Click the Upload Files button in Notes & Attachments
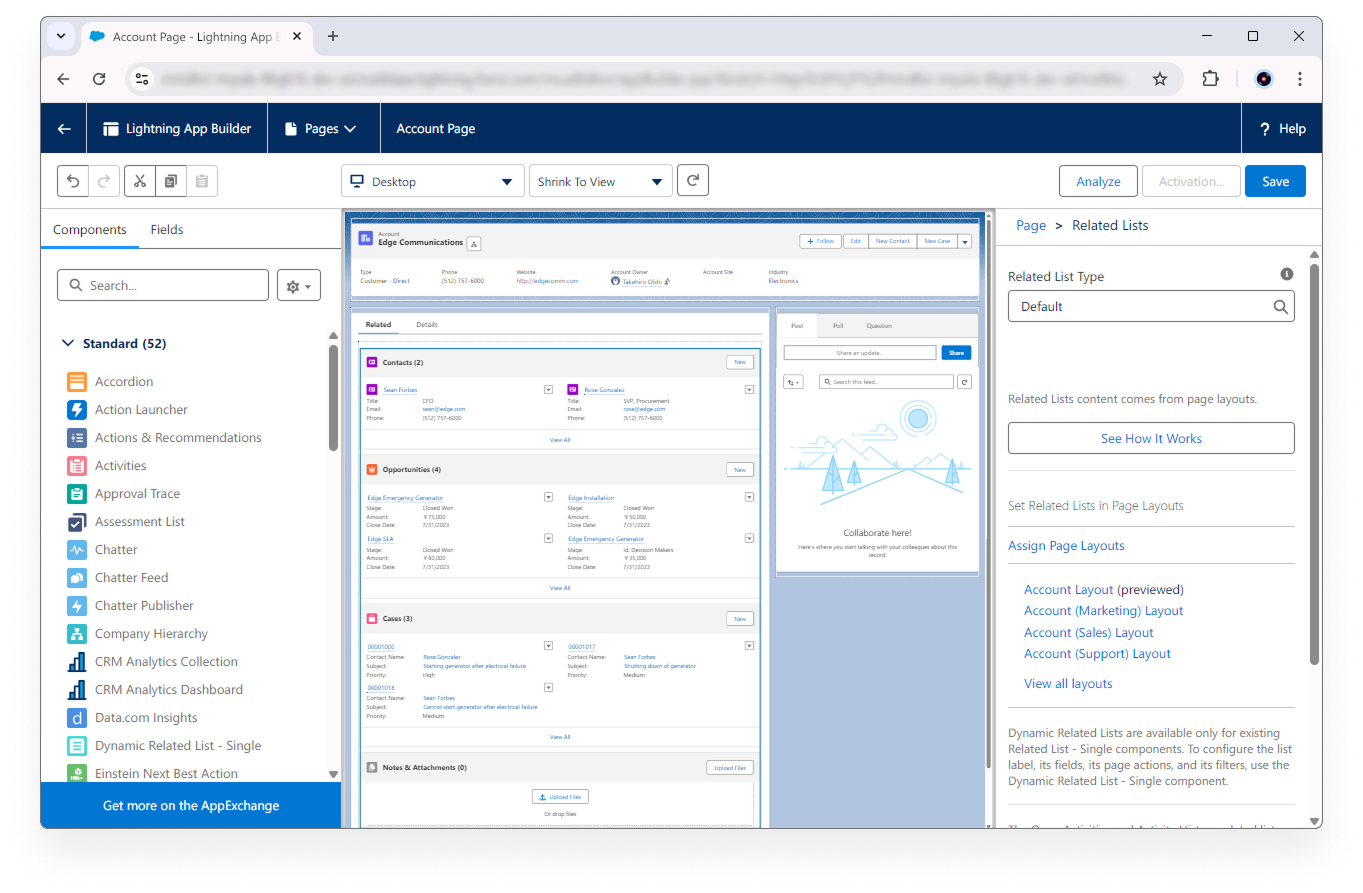The image size is (1363, 893). (730, 767)
